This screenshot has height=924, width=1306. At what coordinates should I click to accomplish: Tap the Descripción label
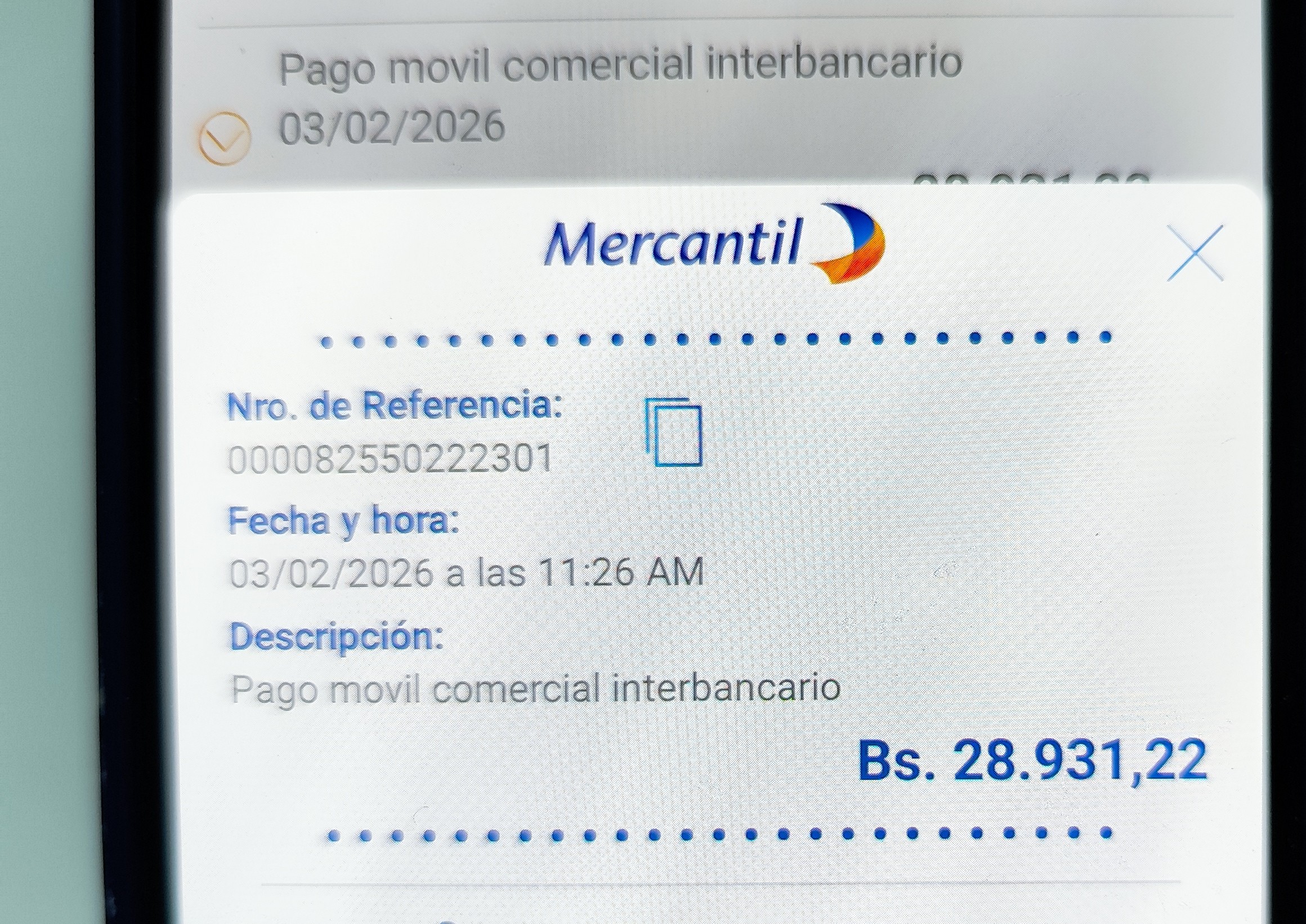pyautogui.click(x=336, y=636)
